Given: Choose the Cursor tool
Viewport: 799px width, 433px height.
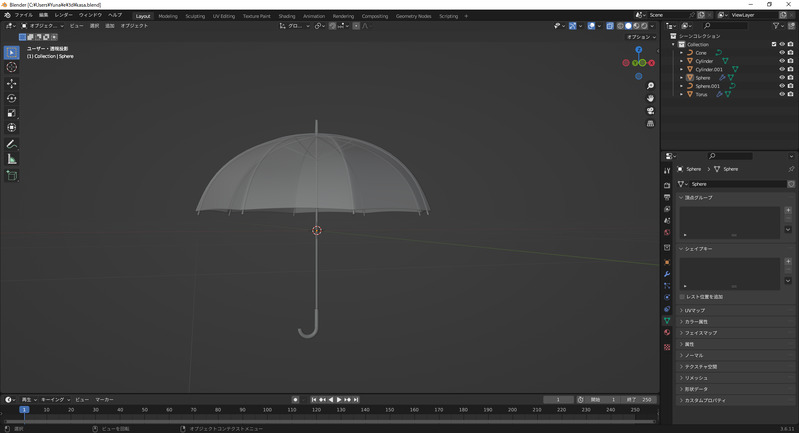Looking at the screenshot, I should [12, 67].
